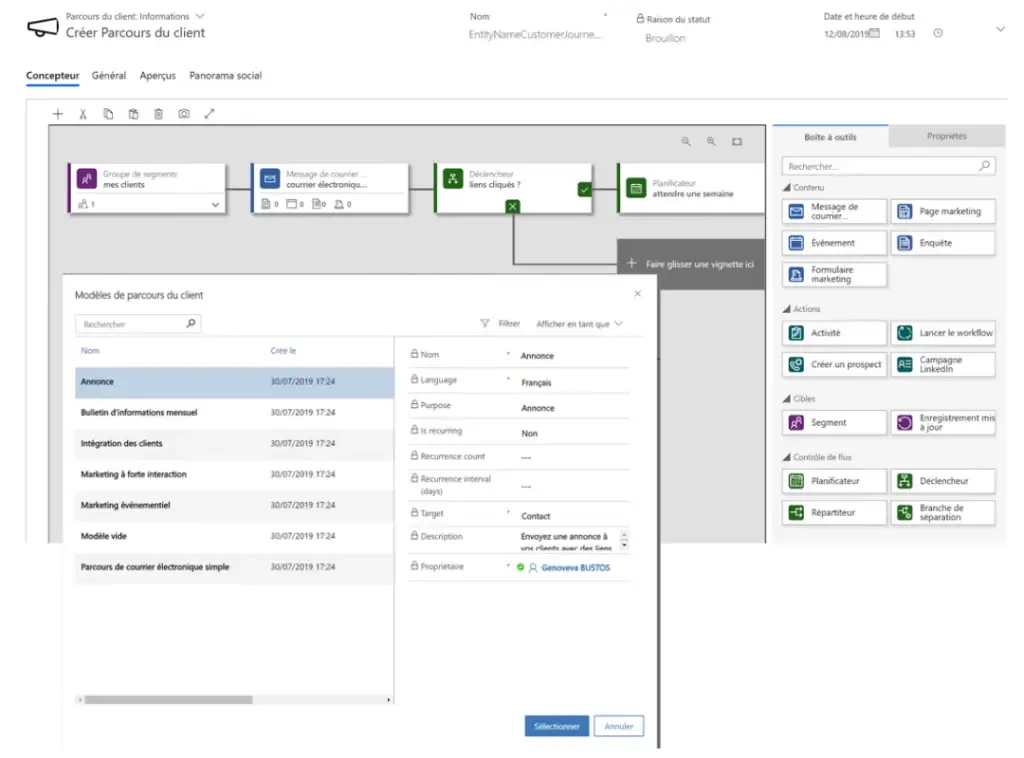1024x758 pixels.
Task: Expand the header fields chevron
Action: click(x=1000, y=29)
